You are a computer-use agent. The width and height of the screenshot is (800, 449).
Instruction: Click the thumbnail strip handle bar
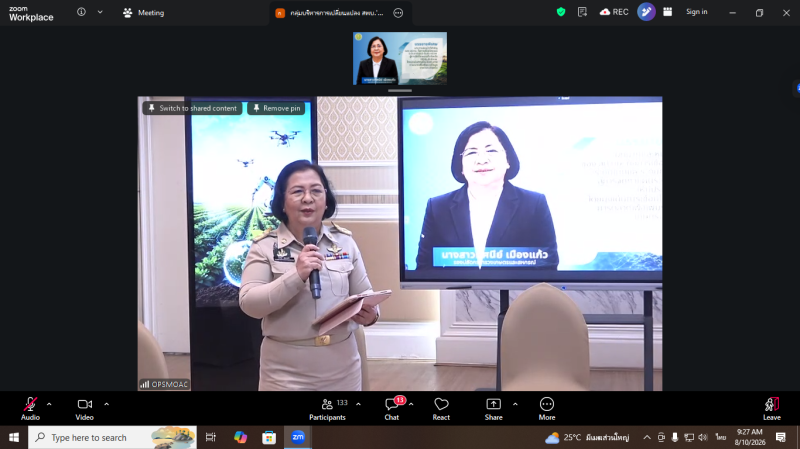tap(400, 91)
